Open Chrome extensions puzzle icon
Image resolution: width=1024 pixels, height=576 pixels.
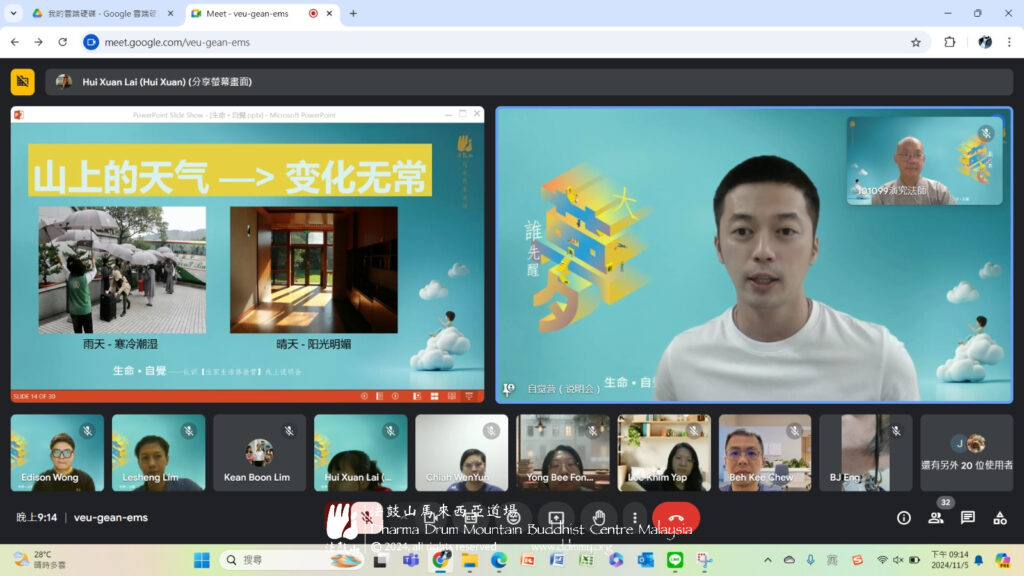pos(950,42)
